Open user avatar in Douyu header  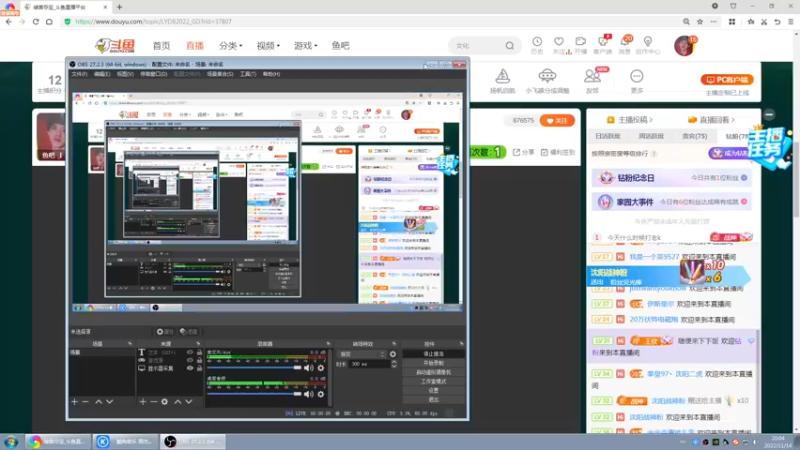coord(684,46)
